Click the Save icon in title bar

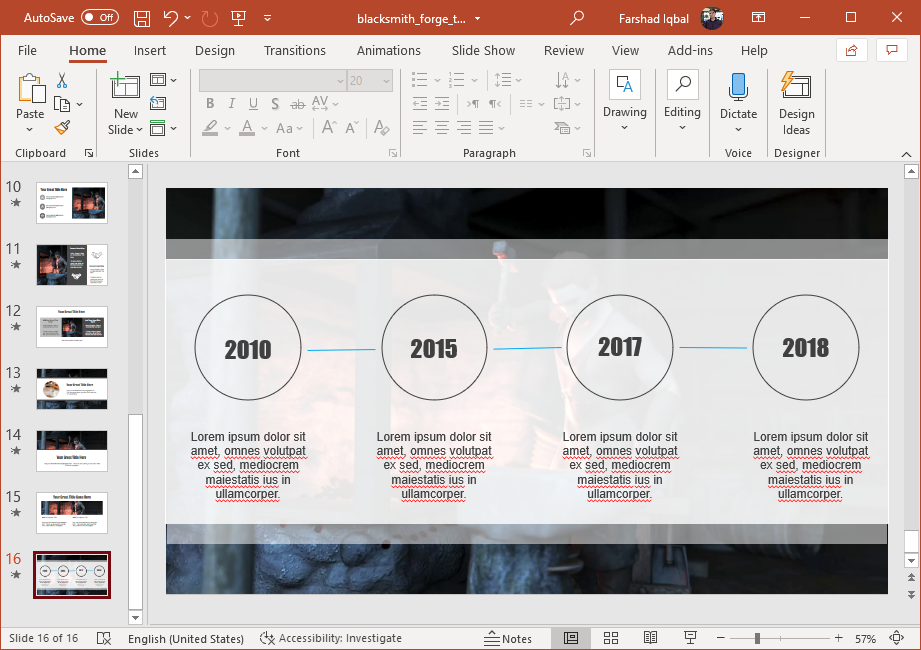(x=141, y=18)
